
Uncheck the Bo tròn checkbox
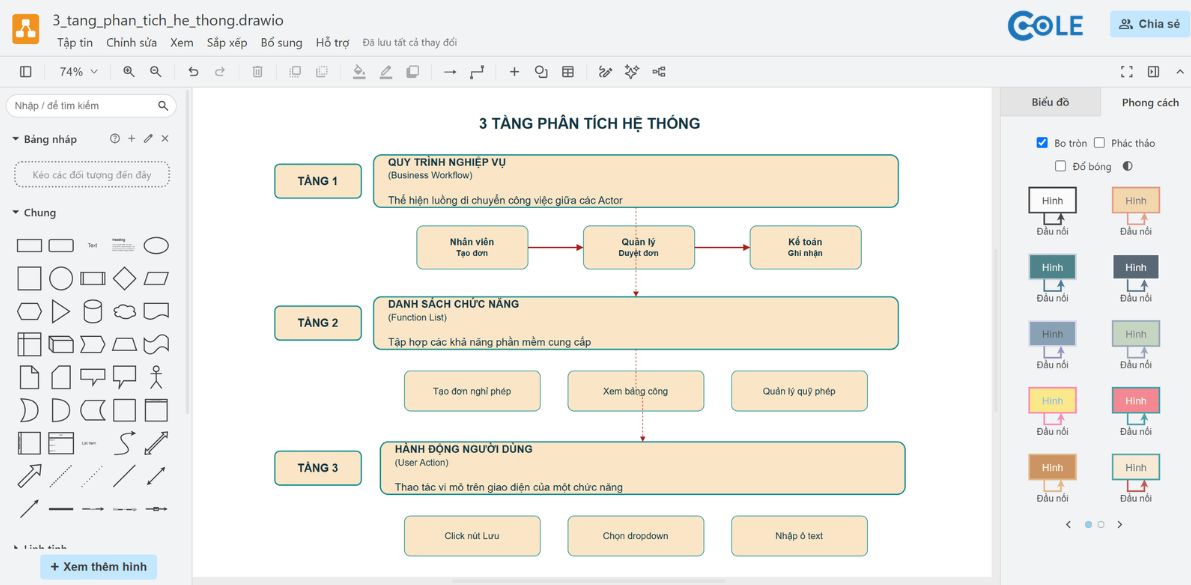pyautogui.click(x=1042, y=143)
